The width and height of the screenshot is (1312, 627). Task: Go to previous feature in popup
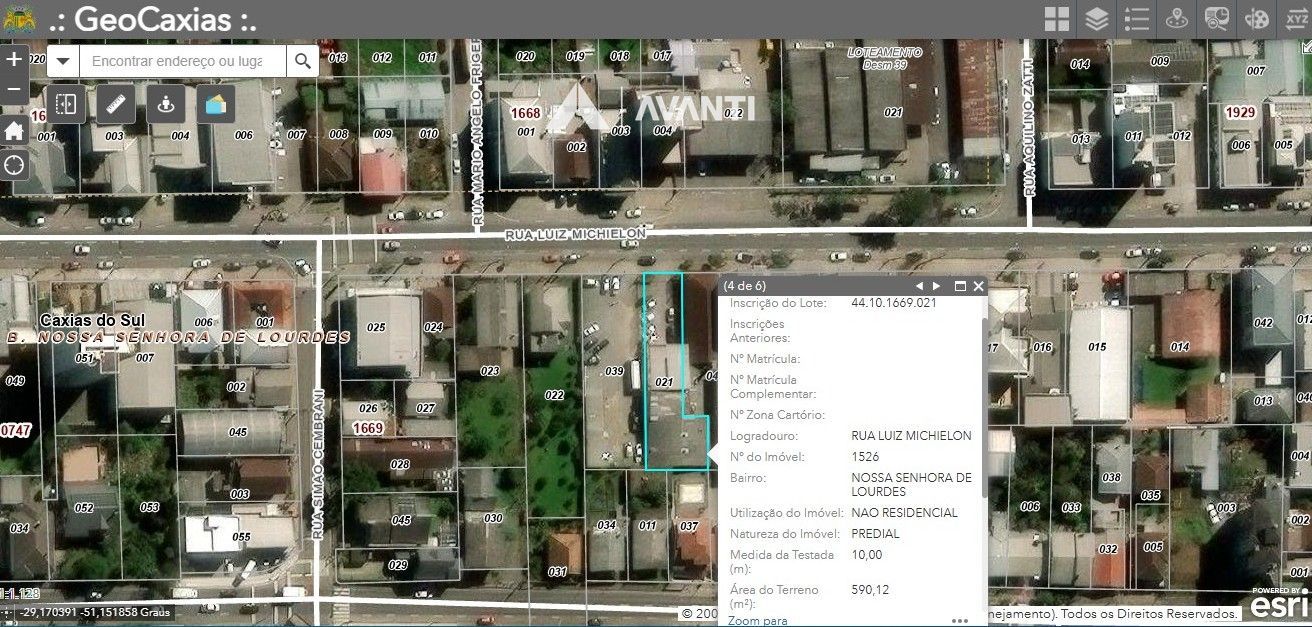coord(919,286)
